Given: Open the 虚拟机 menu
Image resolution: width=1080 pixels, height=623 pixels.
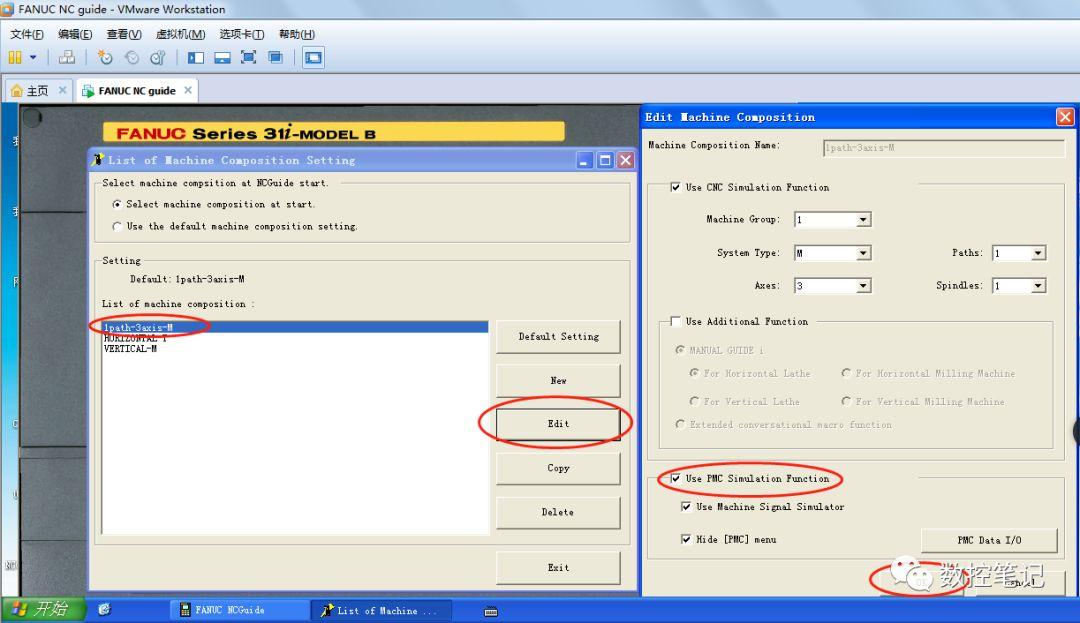Looking at the screenshot, I should (x=180, y=33).
